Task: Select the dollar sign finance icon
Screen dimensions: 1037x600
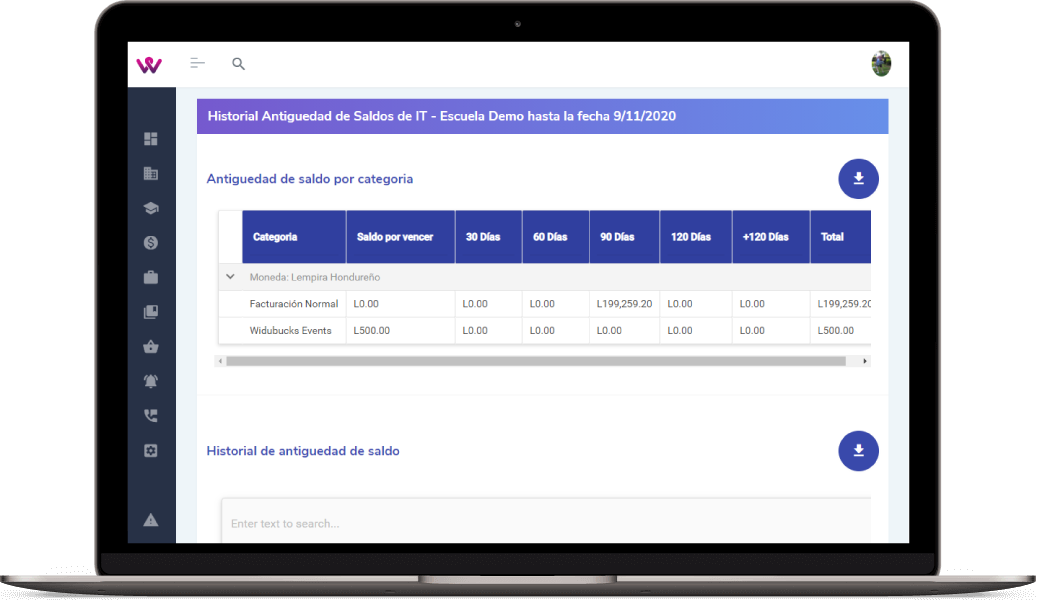Action: [151, 243]
